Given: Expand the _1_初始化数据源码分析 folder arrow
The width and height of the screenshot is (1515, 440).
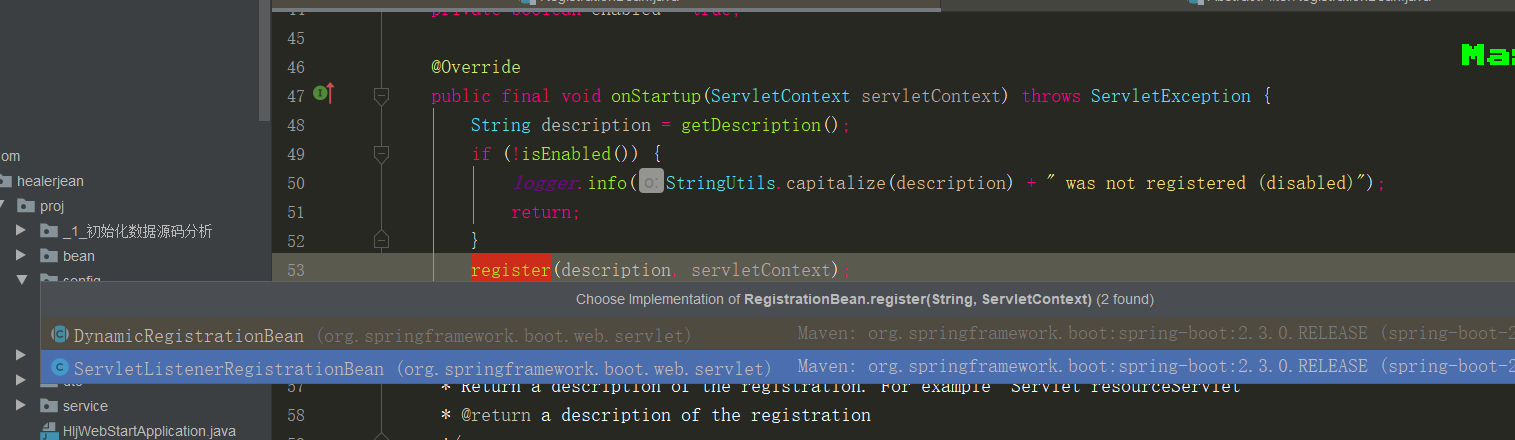Looking at the screenshot, I should pos(21,231).
